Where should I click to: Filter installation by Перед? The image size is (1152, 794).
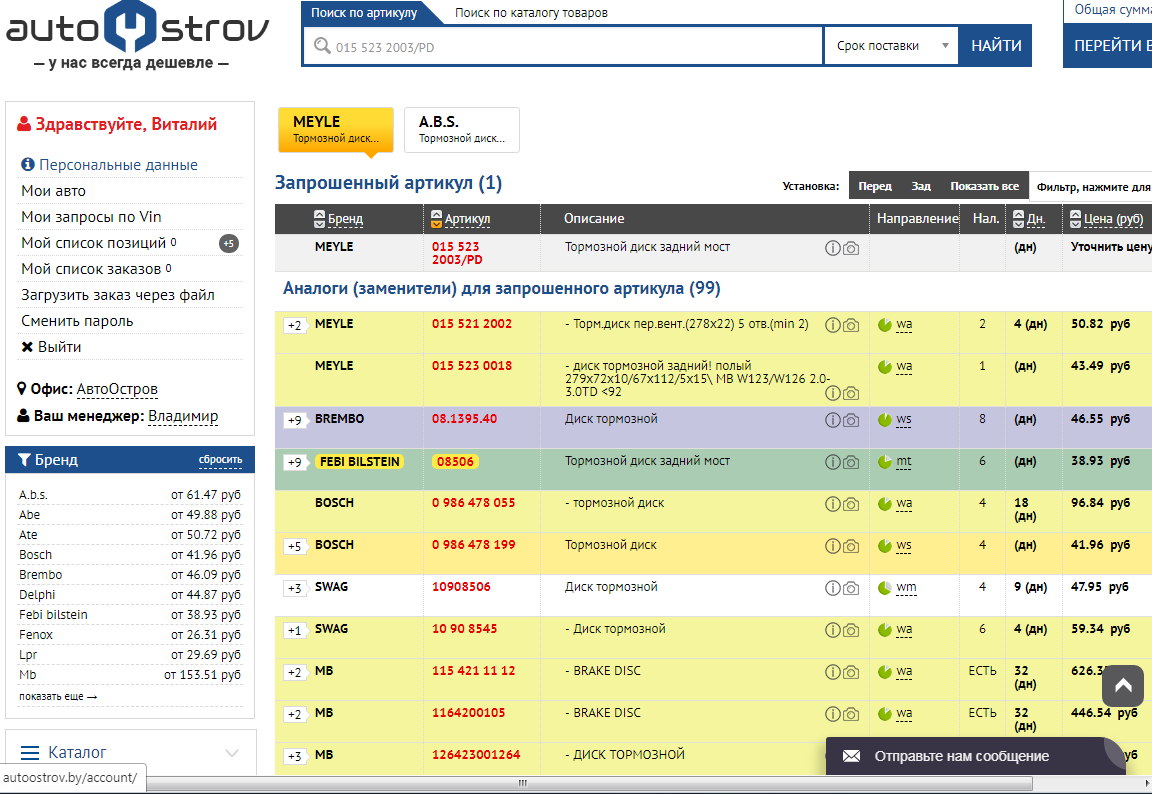pyautogui.click(x=874, y=186)
